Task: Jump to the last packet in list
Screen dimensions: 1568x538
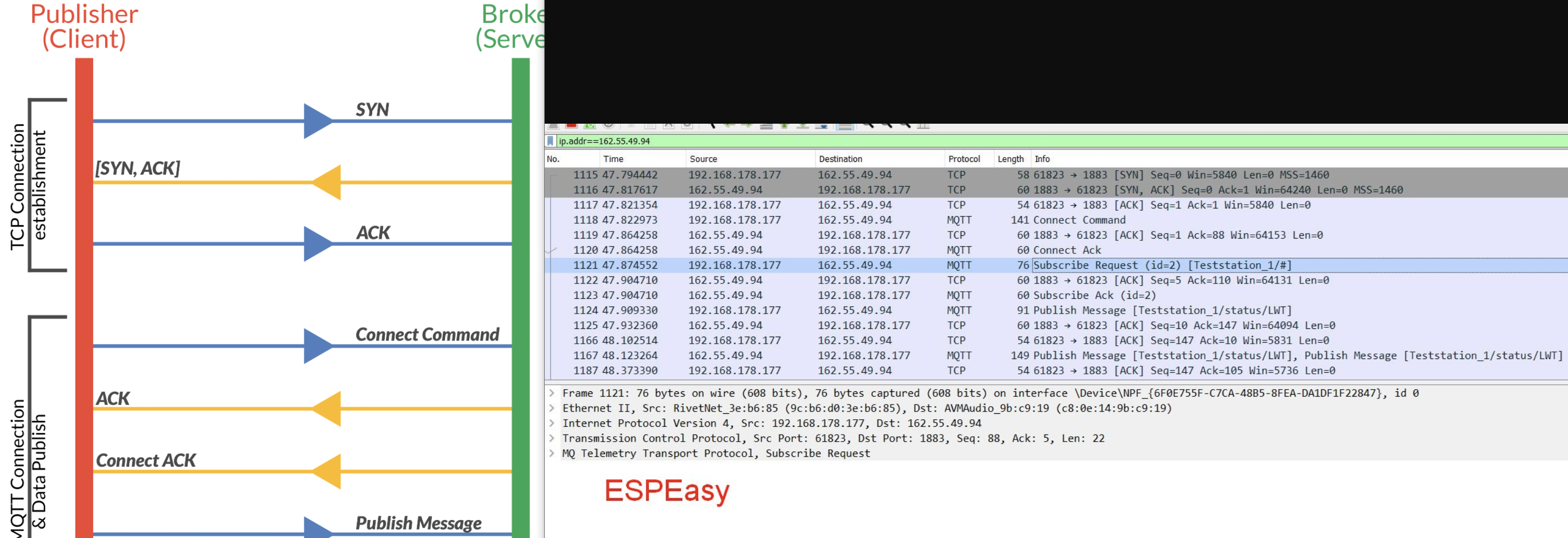Action: tap(802, 126)
